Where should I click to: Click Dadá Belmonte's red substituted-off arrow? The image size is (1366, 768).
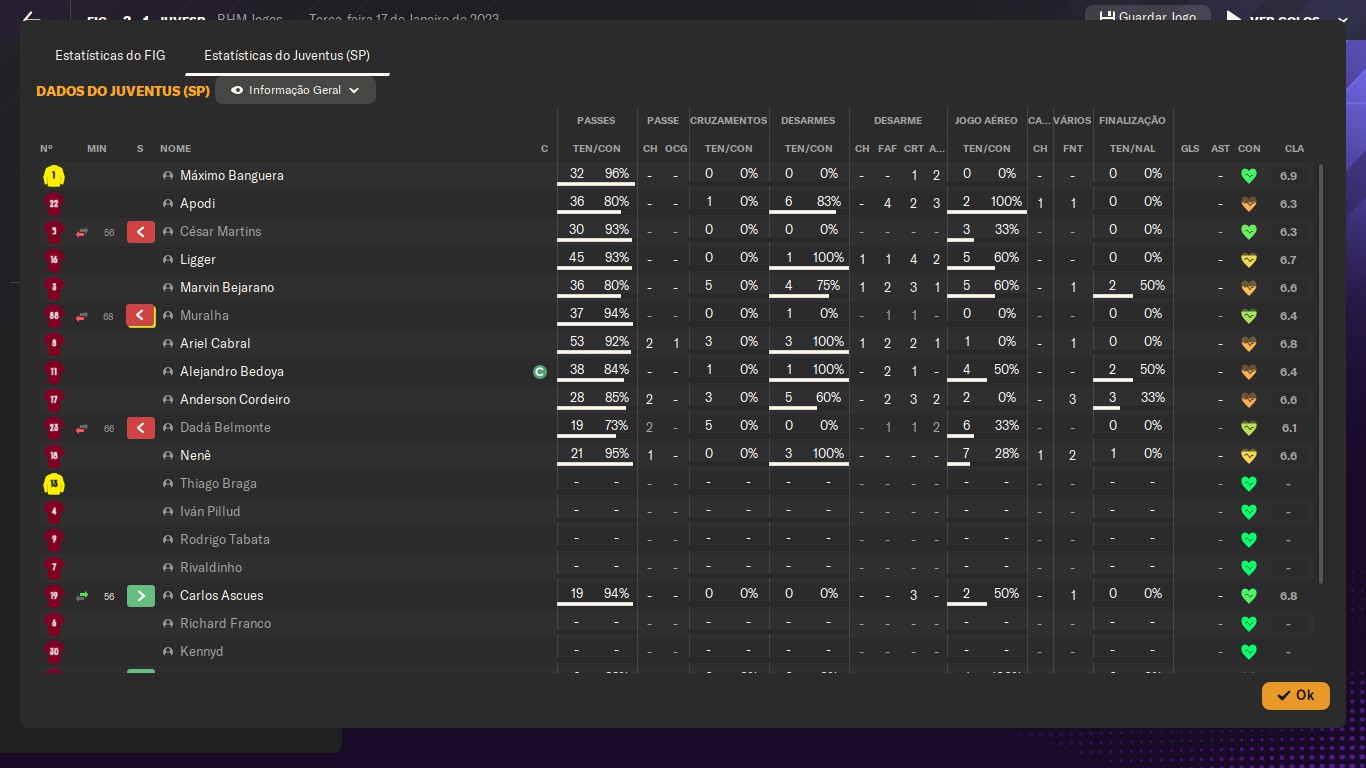(141, 428)
